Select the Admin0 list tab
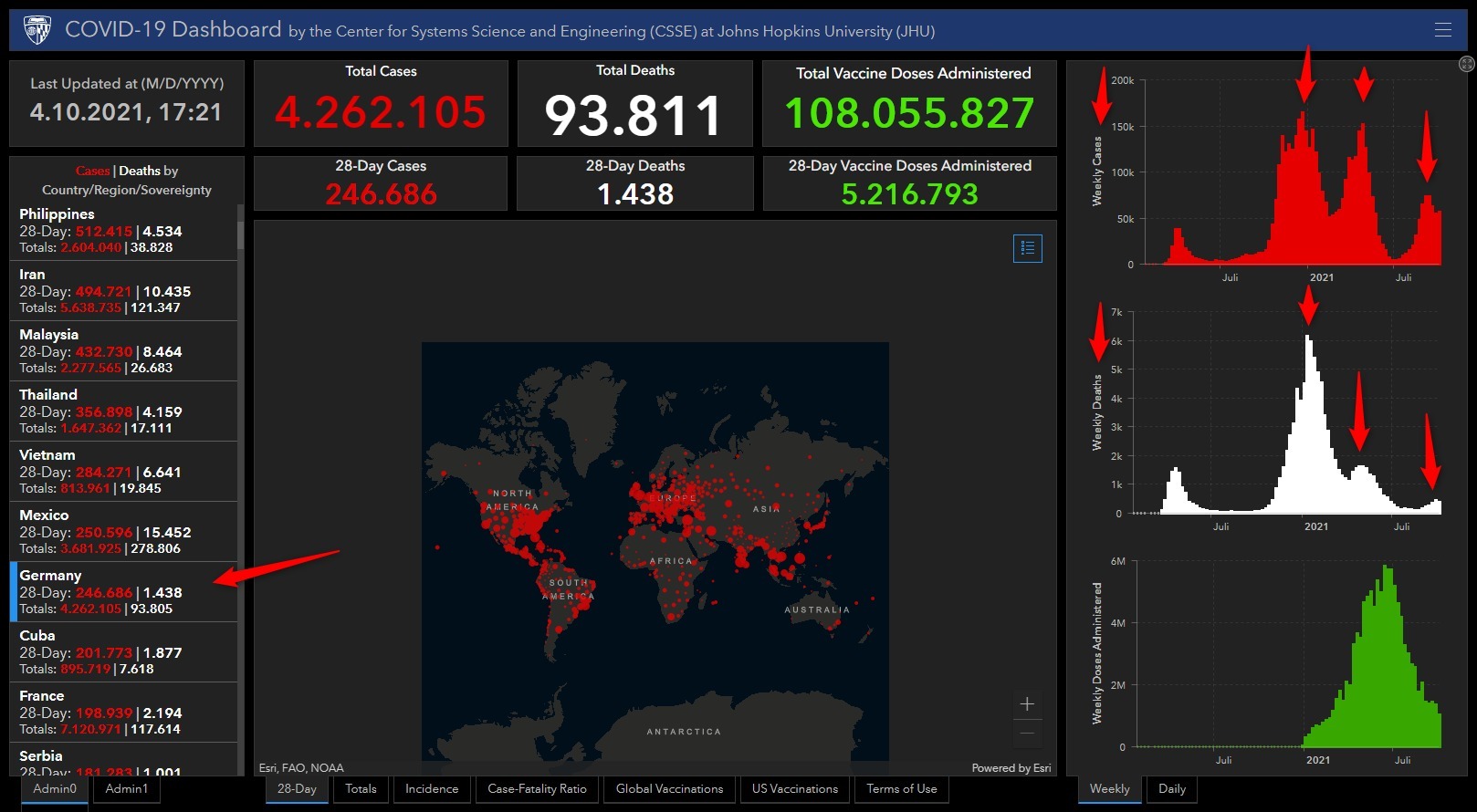 click(55, 789)
